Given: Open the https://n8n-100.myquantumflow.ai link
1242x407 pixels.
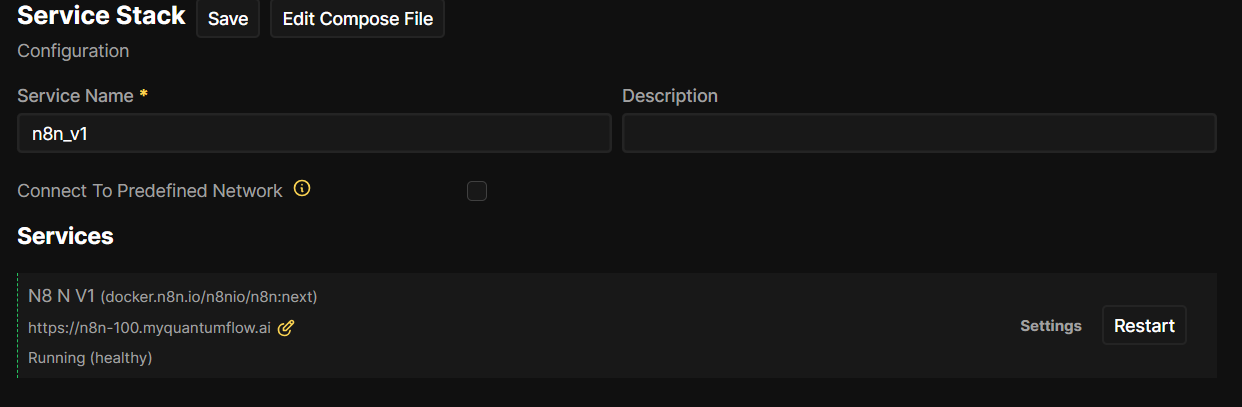Looking at the screenshot, I should (x=149, y=327).
